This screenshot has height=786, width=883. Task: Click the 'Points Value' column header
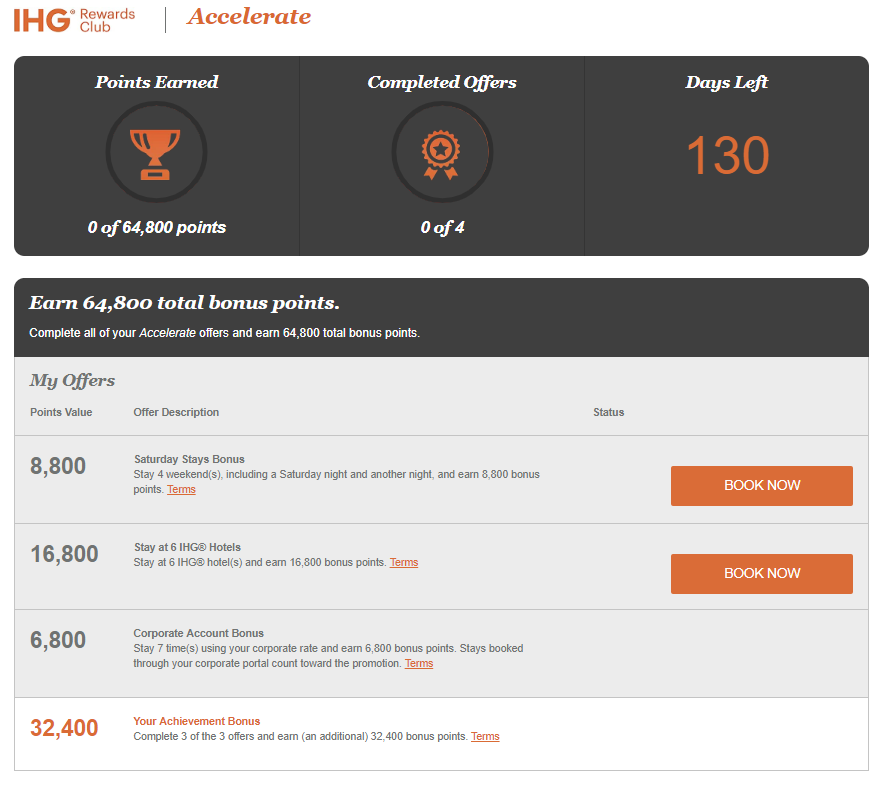[x=61, y=412]
